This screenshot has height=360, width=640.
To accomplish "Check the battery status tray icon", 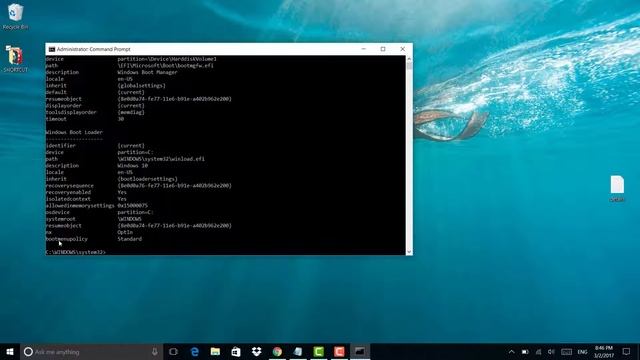I will point(525,352).
